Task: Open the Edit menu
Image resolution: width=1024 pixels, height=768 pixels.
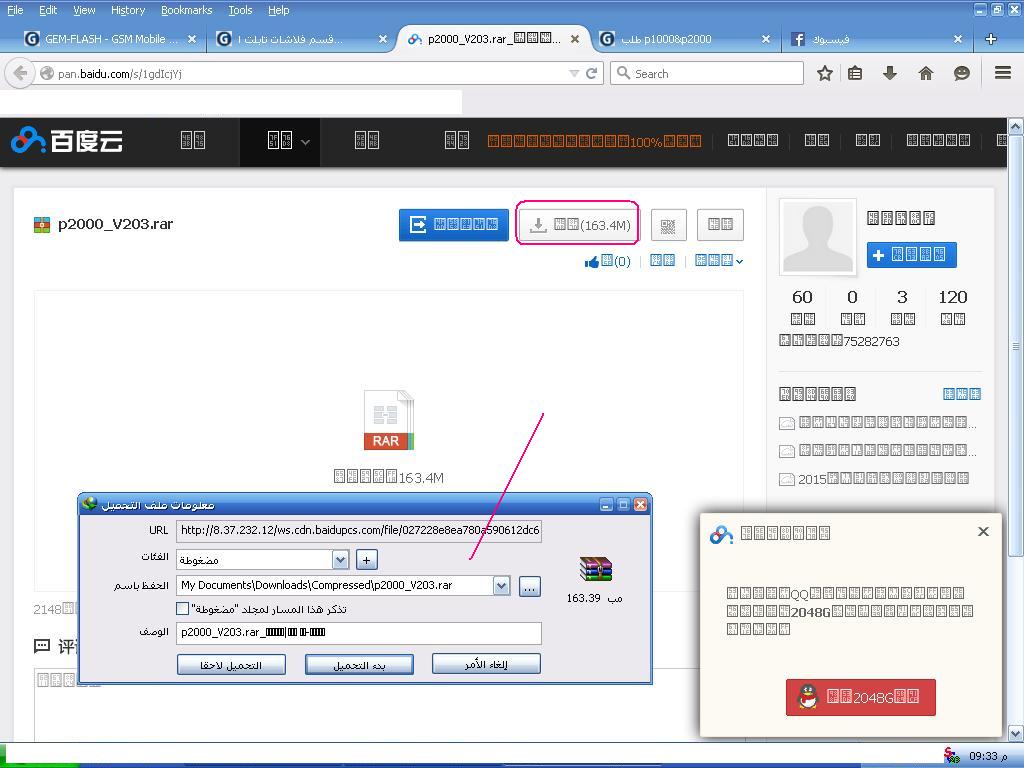Action: [x=48, y=10]
